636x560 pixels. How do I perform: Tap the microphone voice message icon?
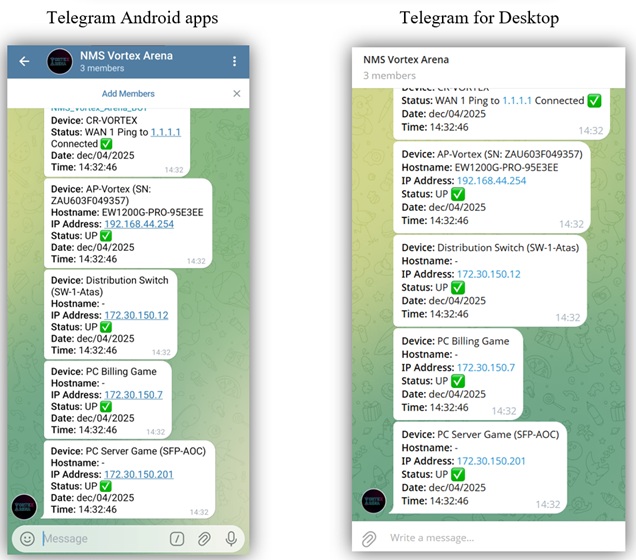tap(231, 539)
